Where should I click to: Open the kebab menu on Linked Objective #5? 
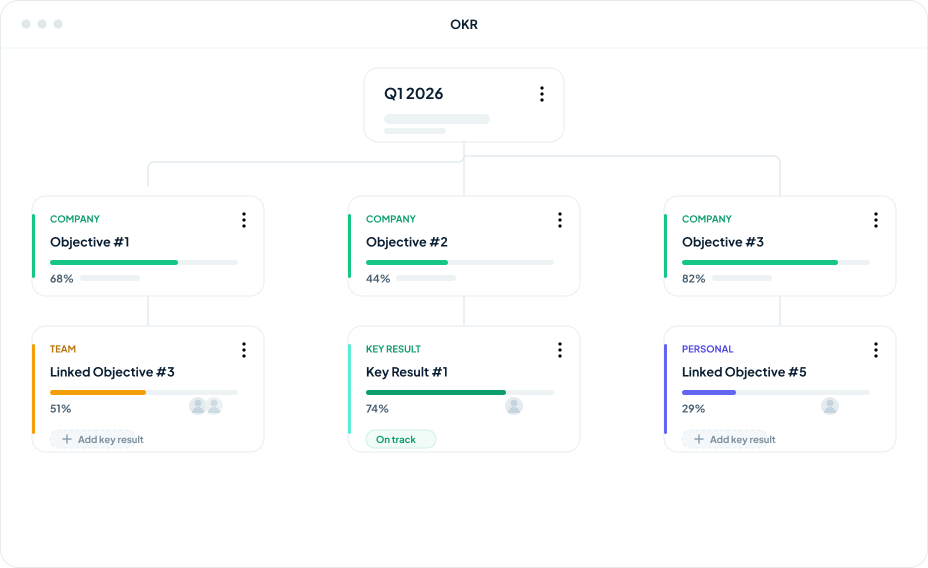coord(876,350)
